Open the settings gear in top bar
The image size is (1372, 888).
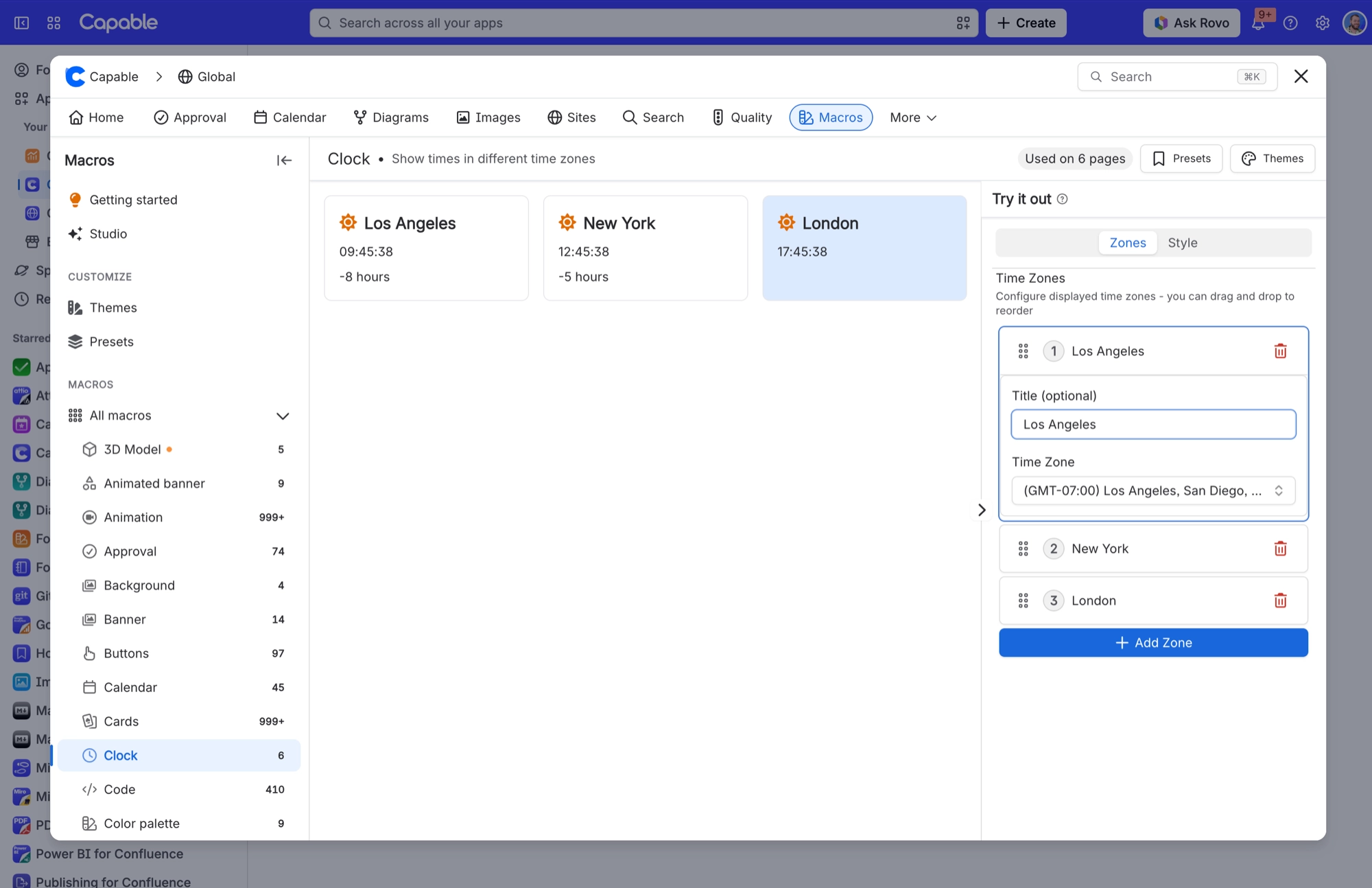coord(1323,23)
